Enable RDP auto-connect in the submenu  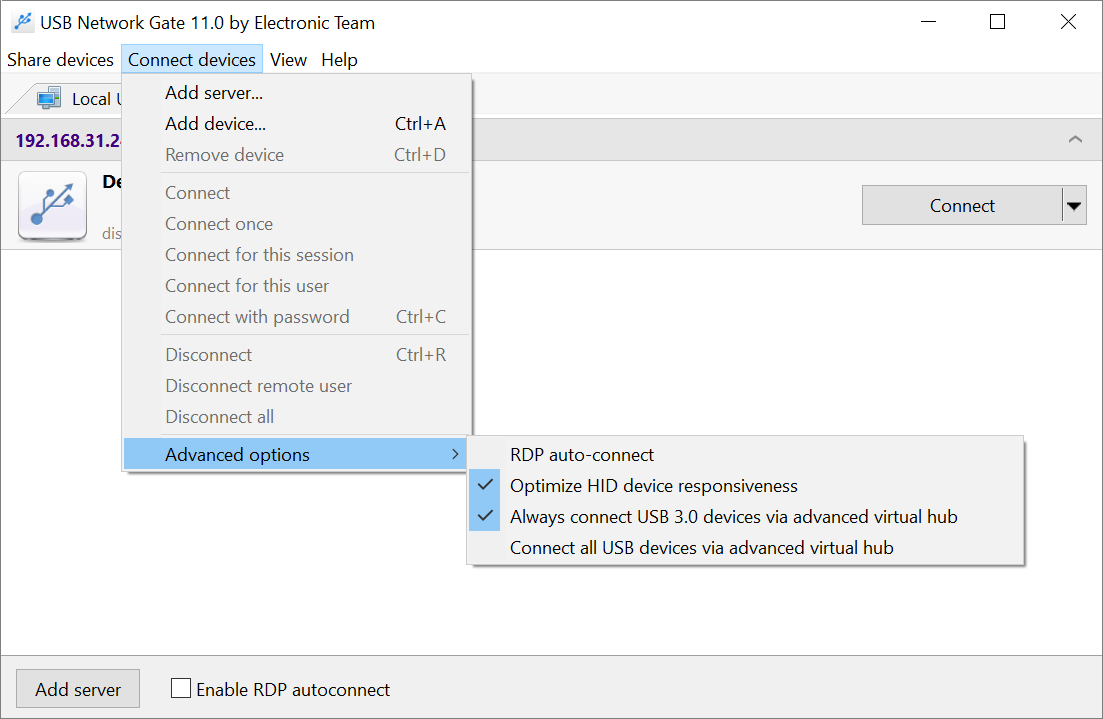pos(745,454)
